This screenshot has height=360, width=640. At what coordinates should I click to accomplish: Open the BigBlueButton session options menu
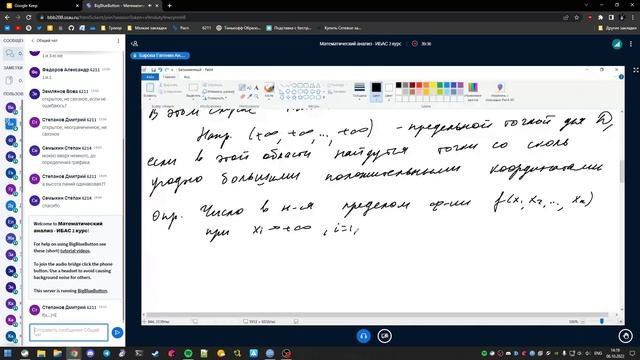pyautogui.click(x=631, y=44)
